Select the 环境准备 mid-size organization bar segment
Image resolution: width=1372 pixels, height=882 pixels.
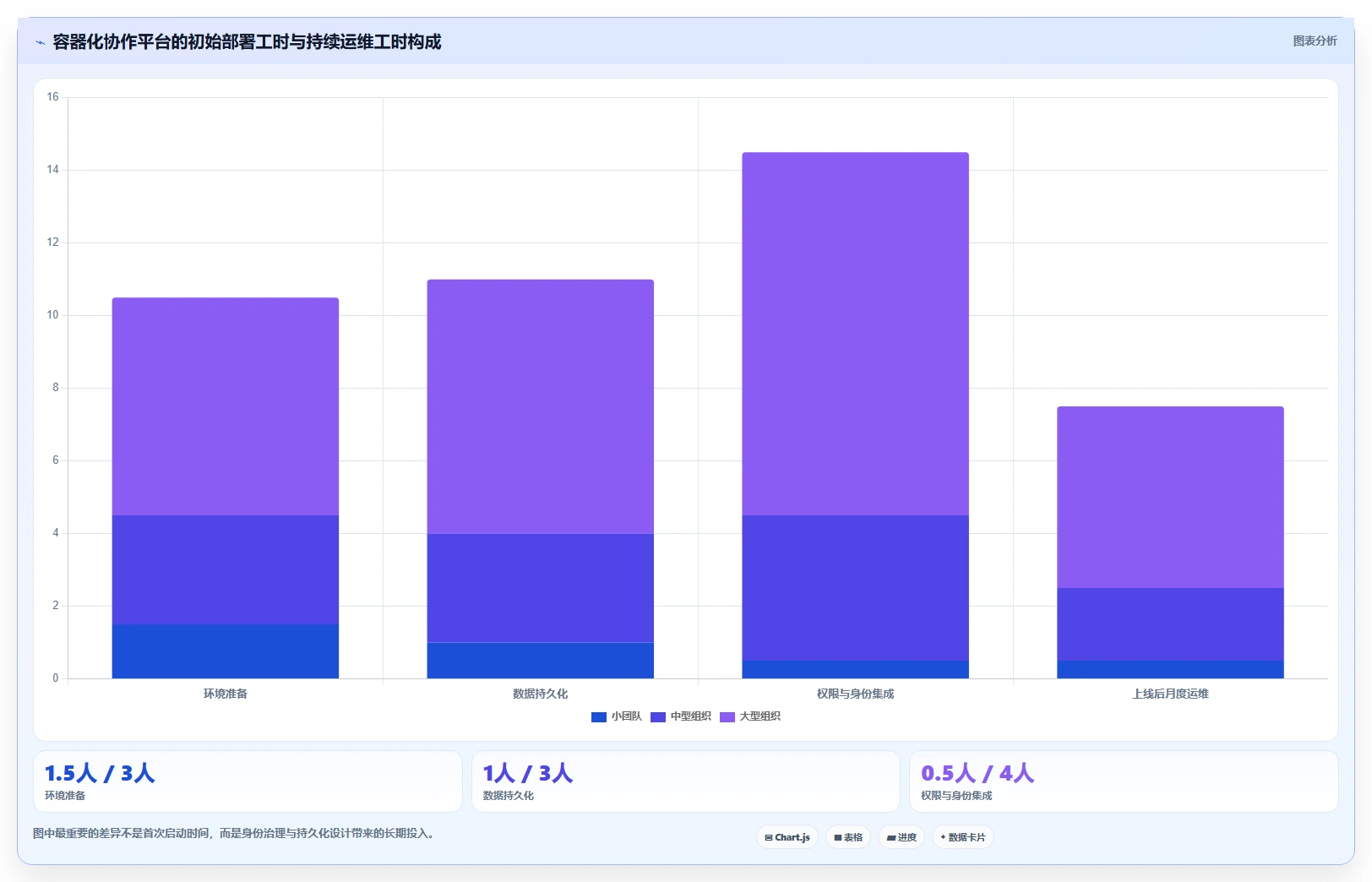pos(226,569)
